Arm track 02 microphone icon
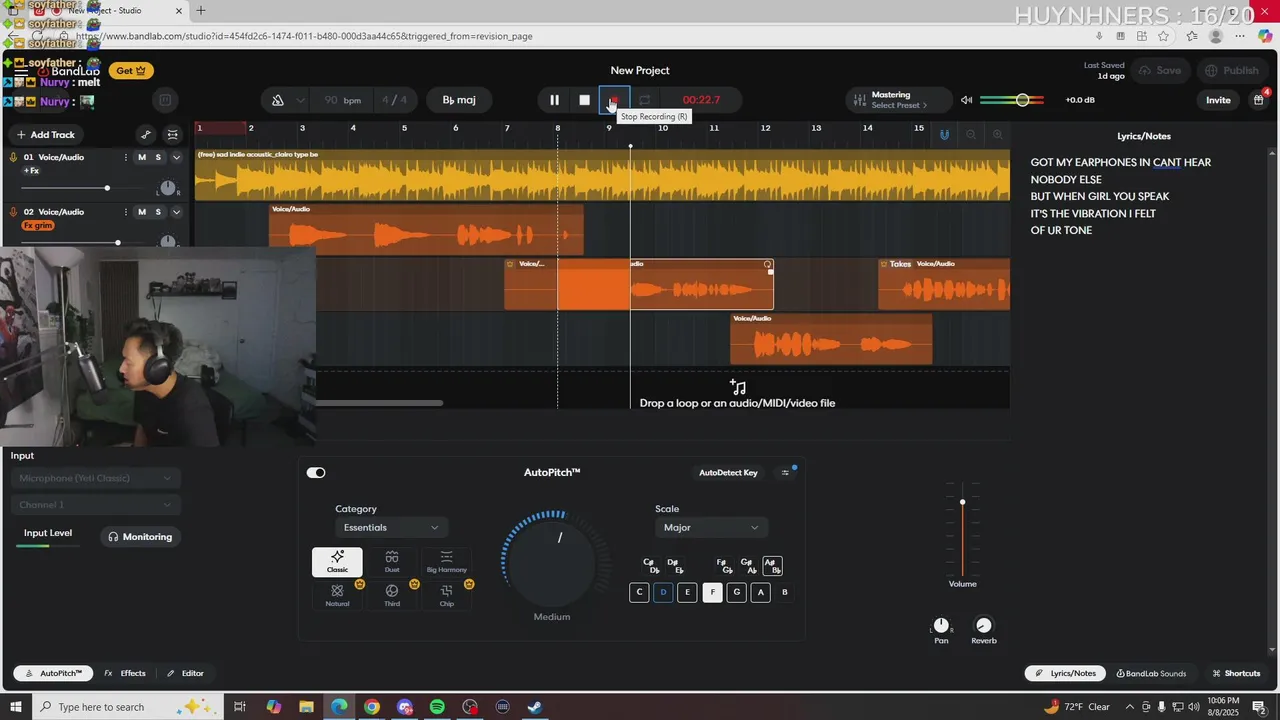 pyautogui.click(x=14, y=212)
